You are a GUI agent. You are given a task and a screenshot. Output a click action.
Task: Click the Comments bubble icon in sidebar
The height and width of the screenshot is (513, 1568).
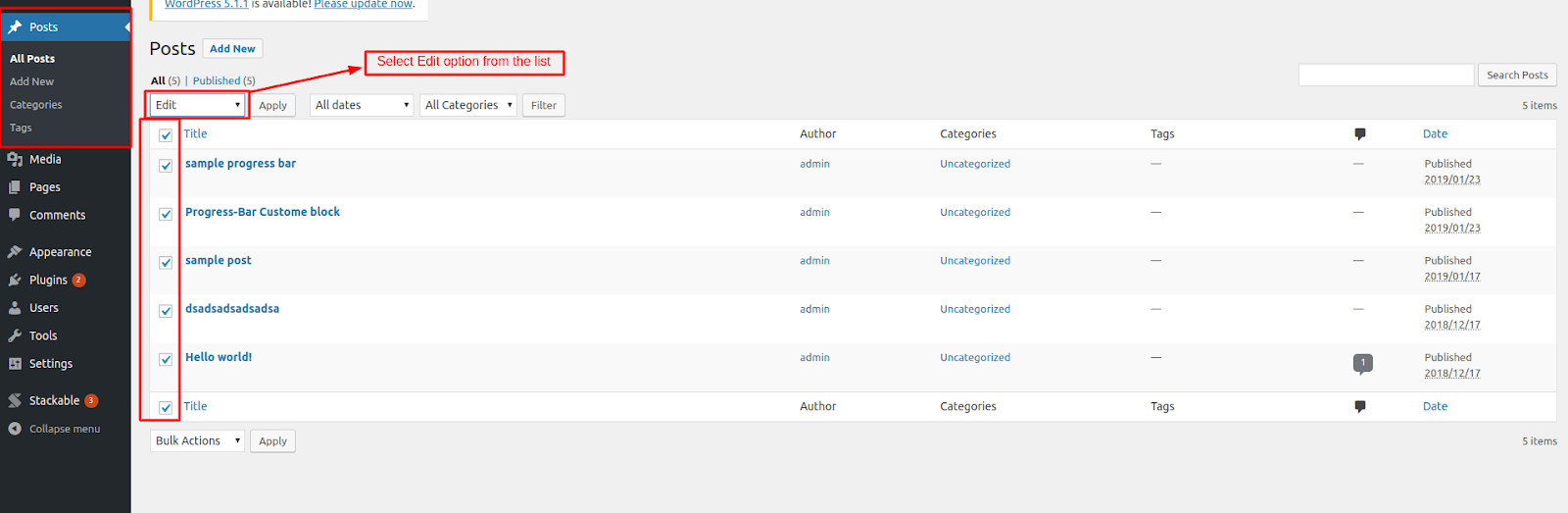15,215
